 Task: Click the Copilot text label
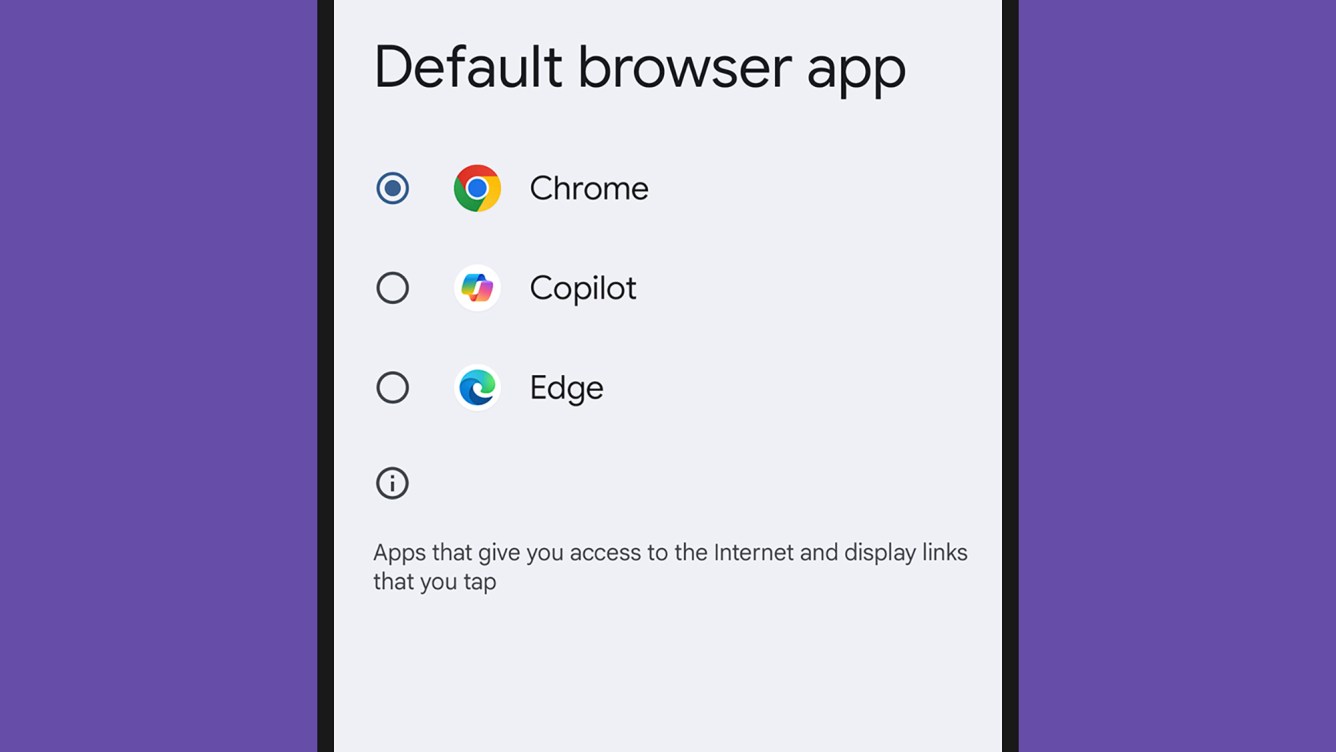[x=583, y=288]
